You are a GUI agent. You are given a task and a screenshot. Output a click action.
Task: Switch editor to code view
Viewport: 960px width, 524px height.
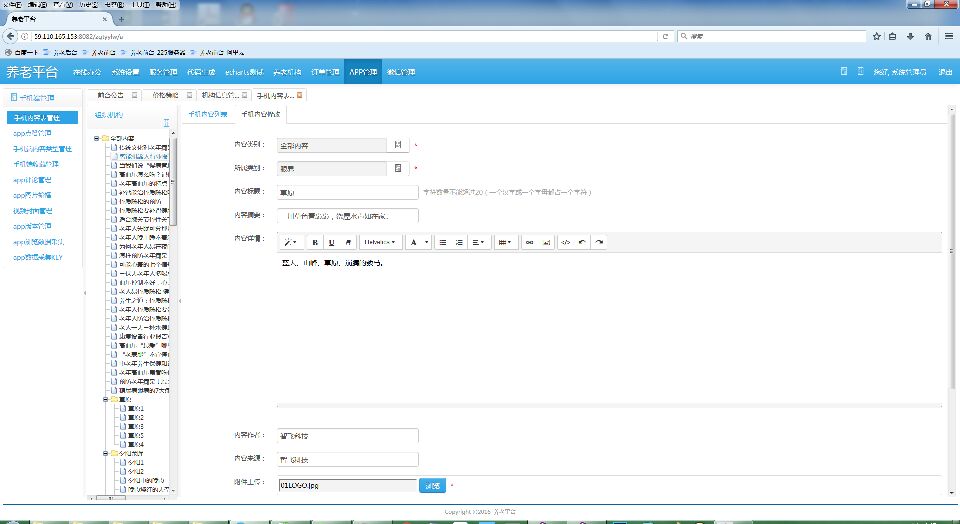click(565, 242)
